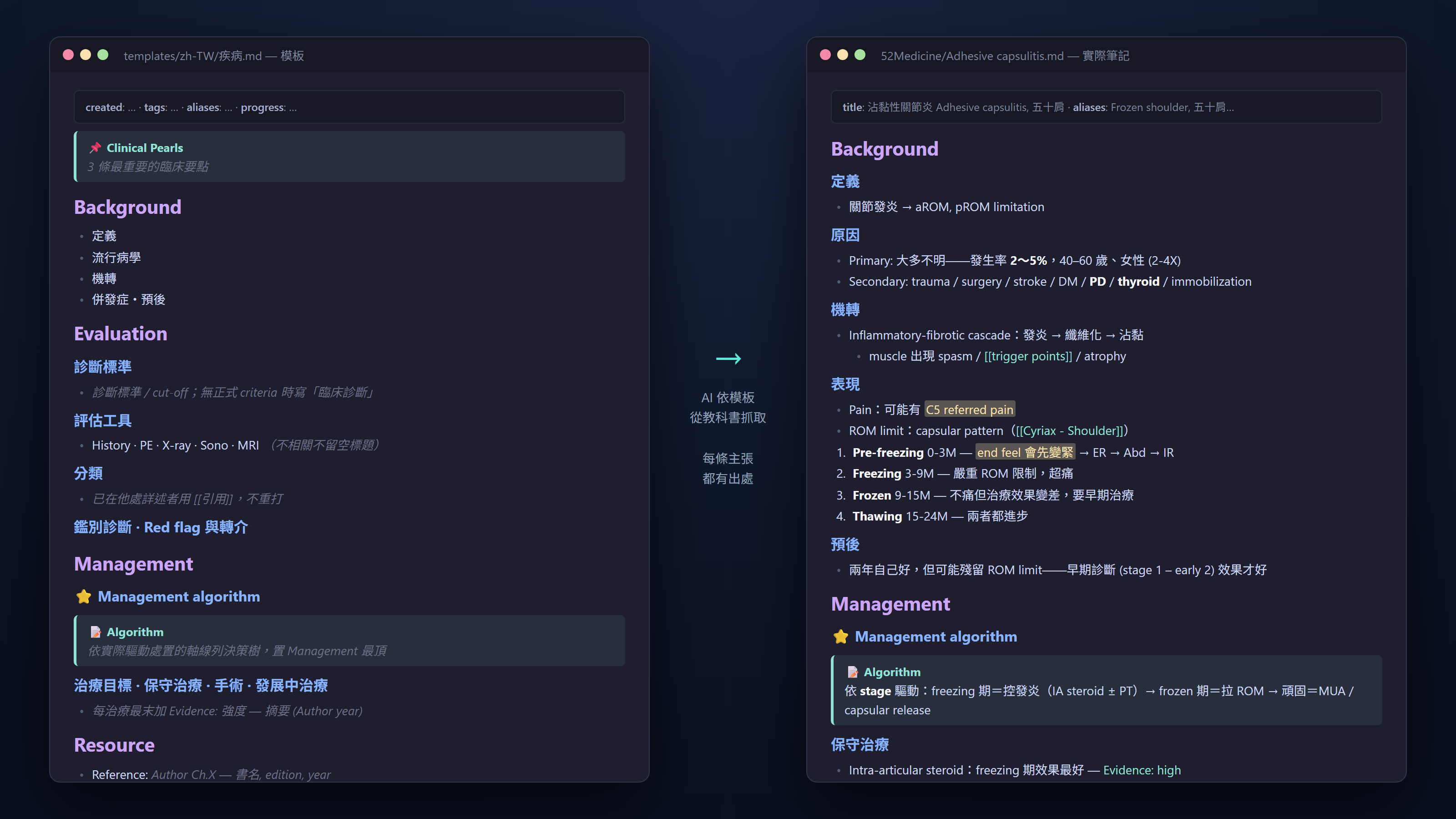1456x819 pixels.
Task: Minimize the templates window with yellow button
Action: click(86, 55)
